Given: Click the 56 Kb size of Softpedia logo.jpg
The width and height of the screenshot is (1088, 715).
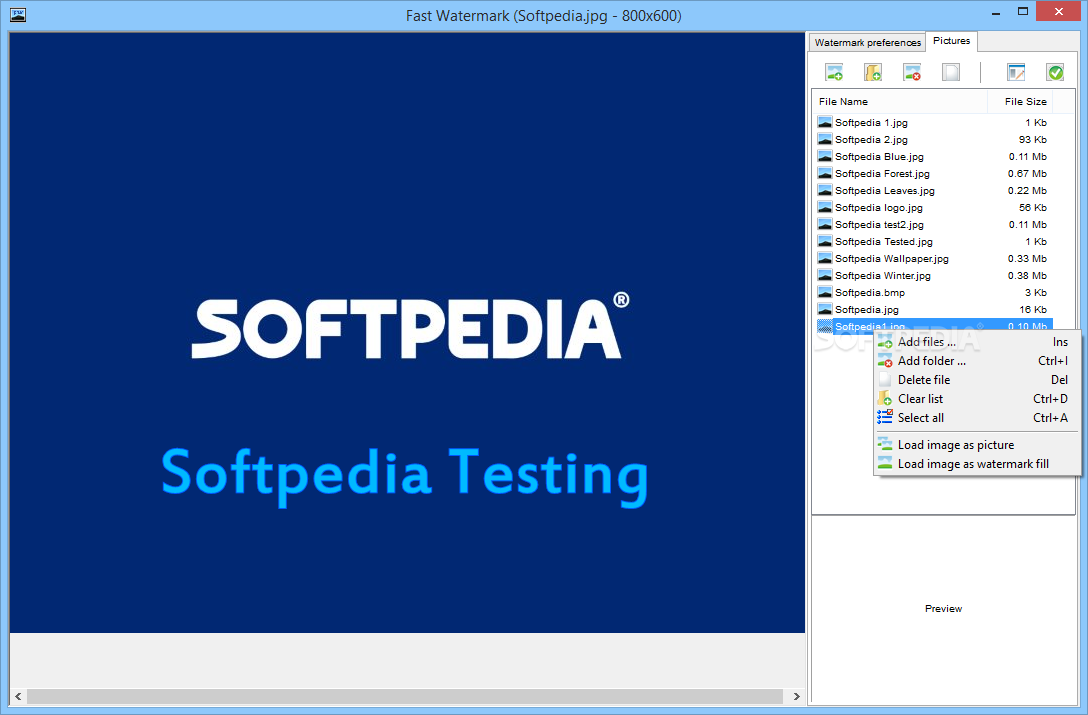Looking at the screenshot, I should coord(1032,208).
